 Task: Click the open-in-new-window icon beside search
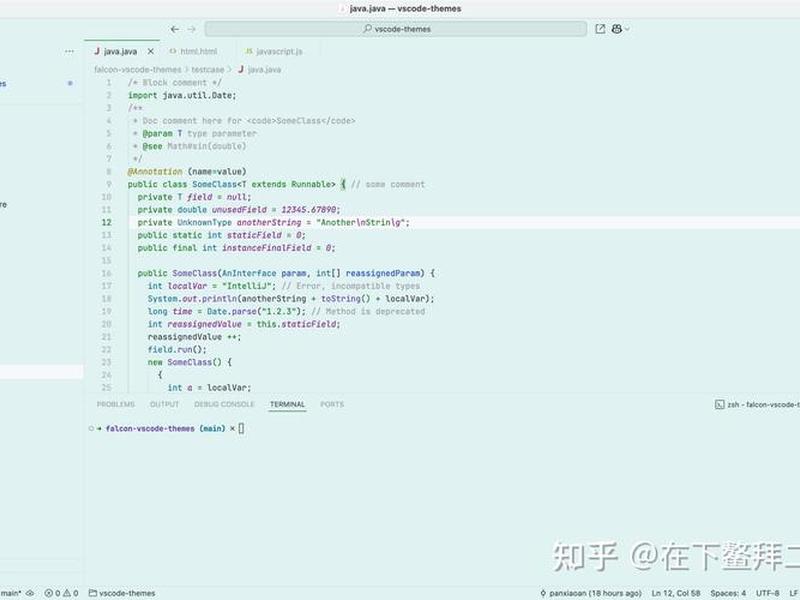point(600,29)
